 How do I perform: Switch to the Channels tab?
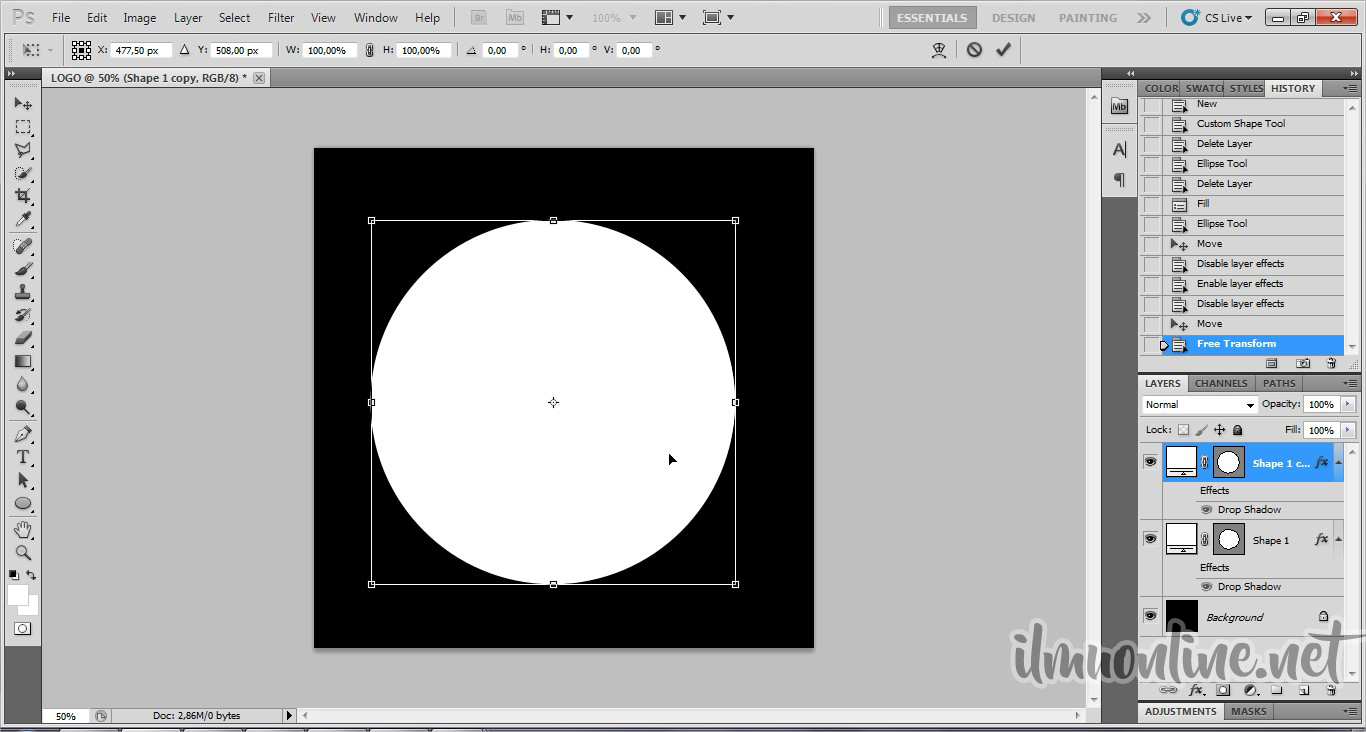click(x=1221, y=383)
